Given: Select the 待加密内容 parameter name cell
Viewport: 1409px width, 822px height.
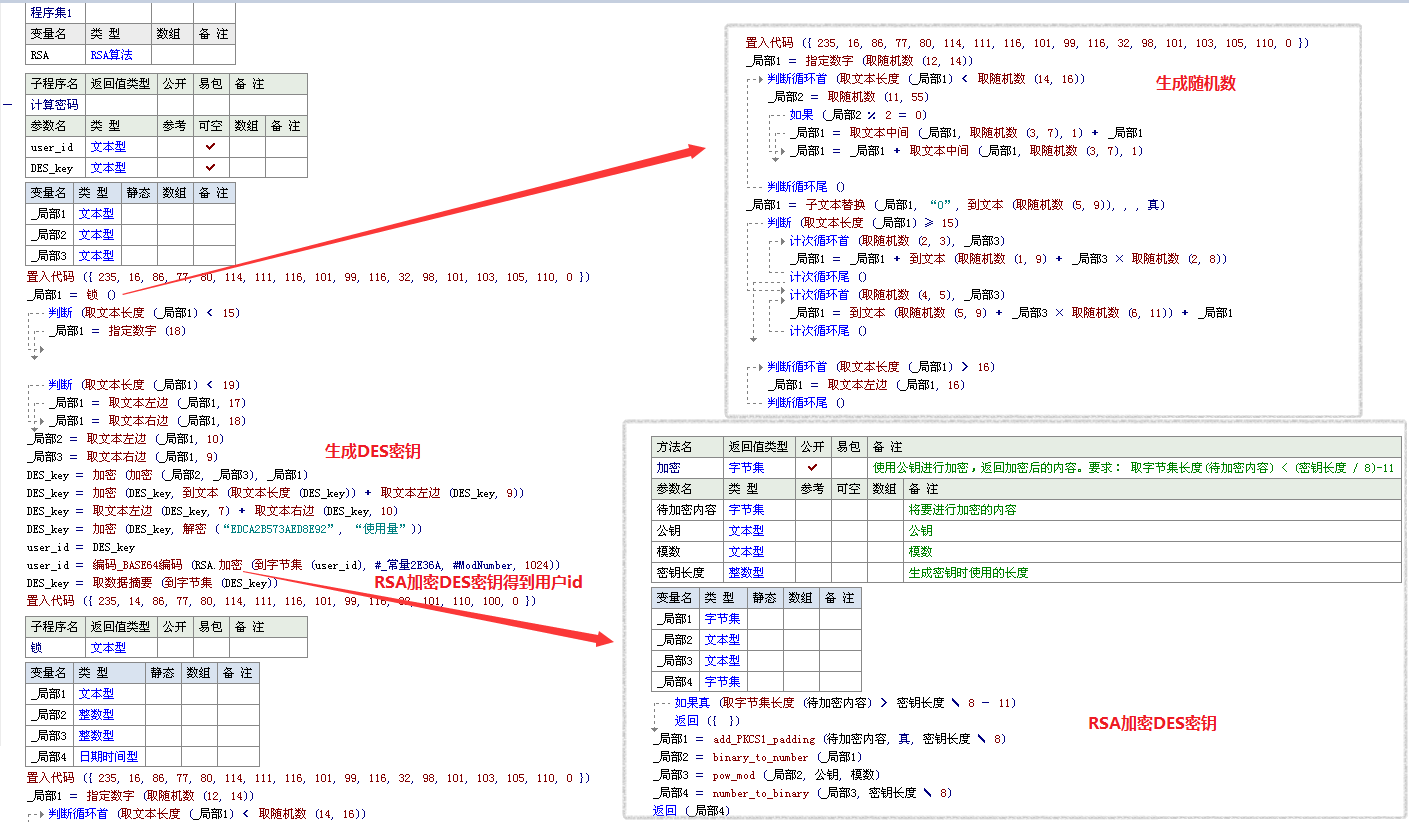Looking at the screenshot, I should pos(686,510).
